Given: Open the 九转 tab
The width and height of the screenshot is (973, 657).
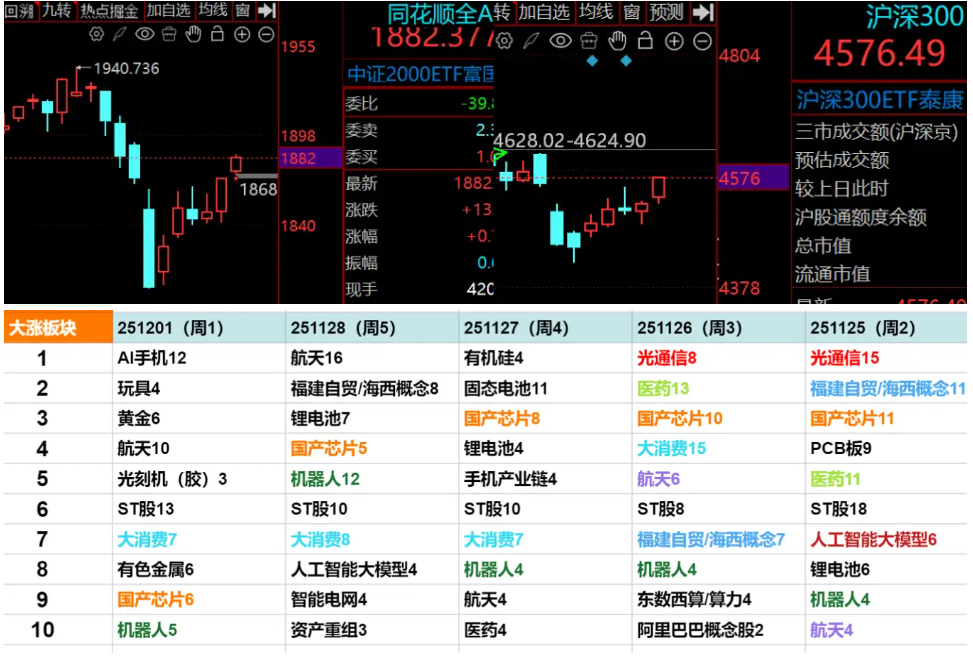Looking at the screenshot, I should point(56,10).
